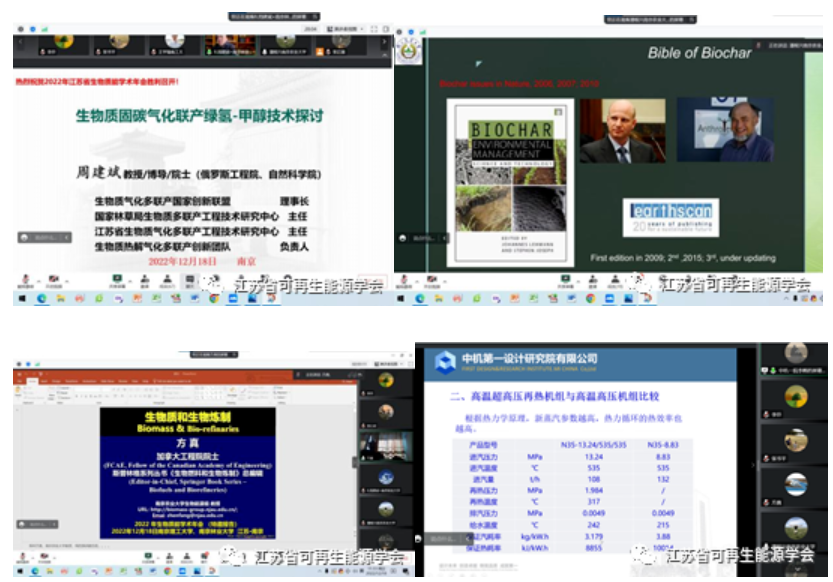The image size is (833, 582).
Task: Mute the microphone in the top-left meeting window
Action: [x=22, y=281]
